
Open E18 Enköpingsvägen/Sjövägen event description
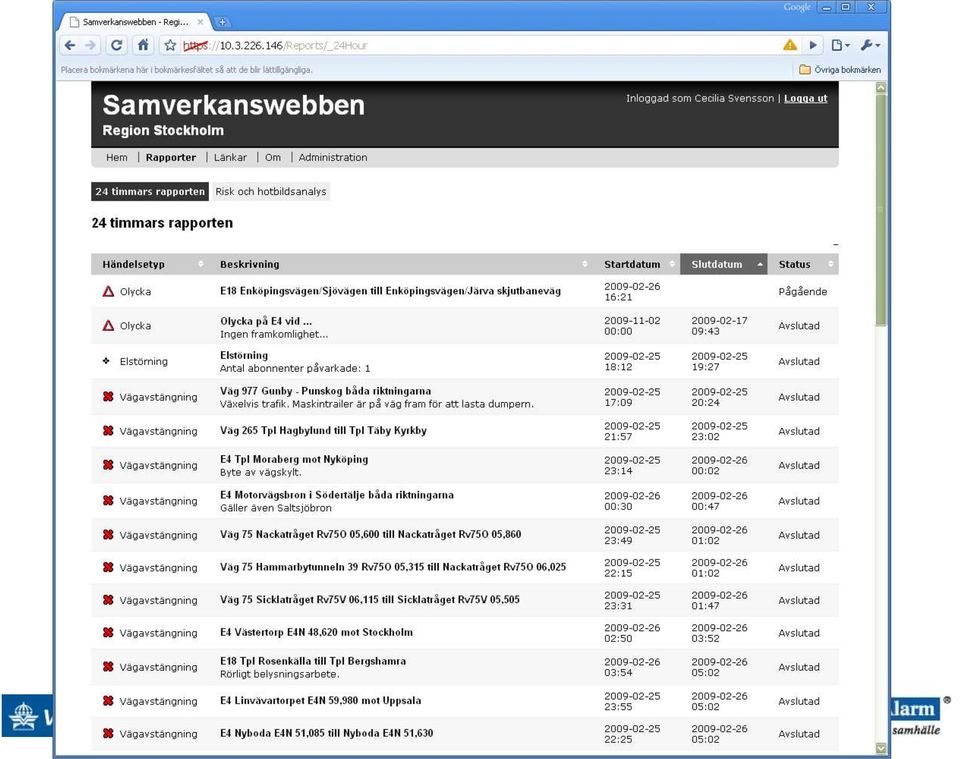pos(391,291)
